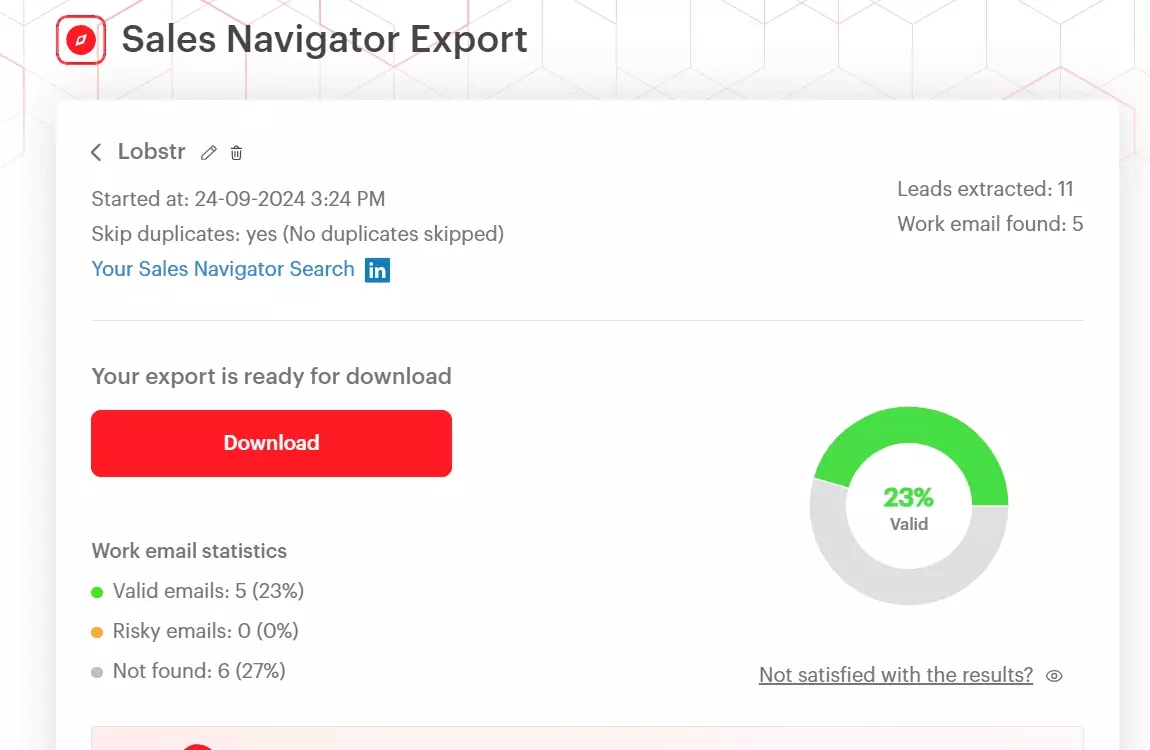
Task: Open the Lobstr logo icon in the header
Action: (x=80, y=40)
